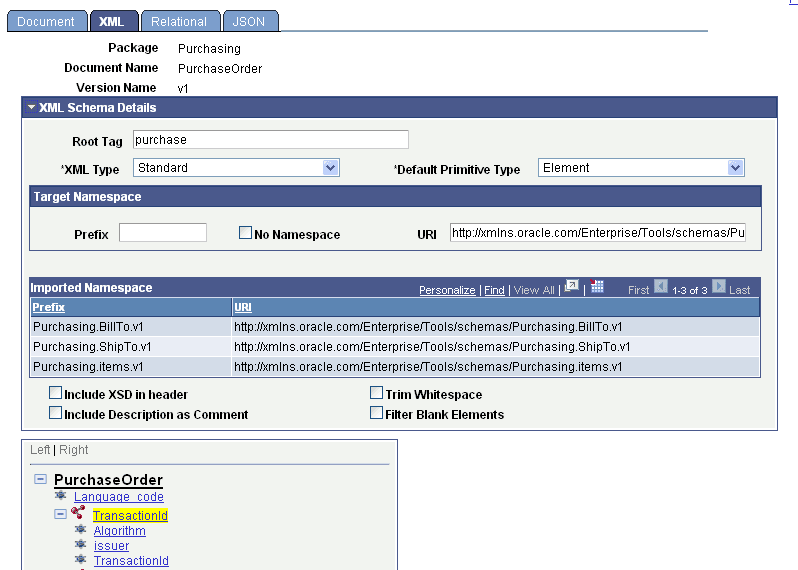Open the PurchaseOrder root tree item
The width and height of the screenshot is (798, 570).
click(x=108, y=480)
